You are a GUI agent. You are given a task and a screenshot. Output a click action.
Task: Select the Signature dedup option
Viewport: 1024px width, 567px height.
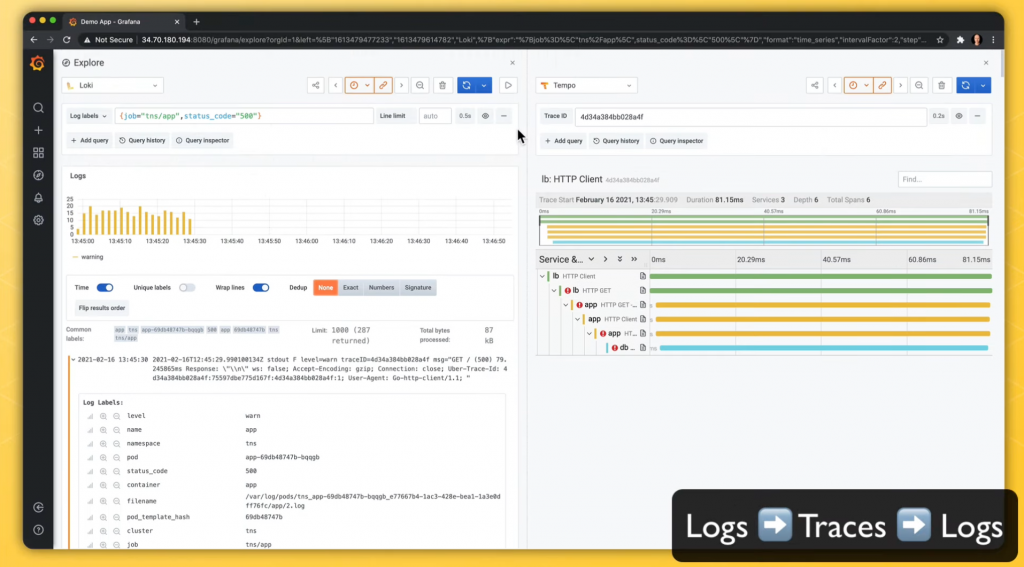[418, 287]
